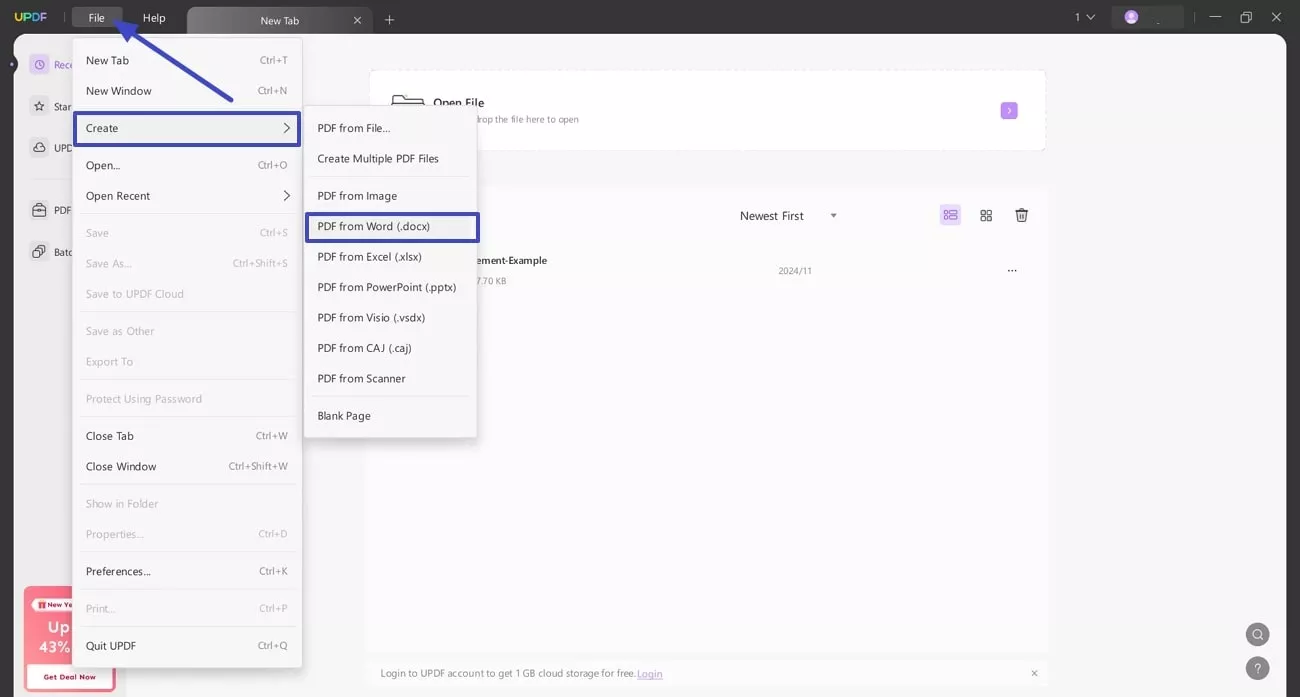Click the Login link
1300x697 pixels.
(649, 674)
